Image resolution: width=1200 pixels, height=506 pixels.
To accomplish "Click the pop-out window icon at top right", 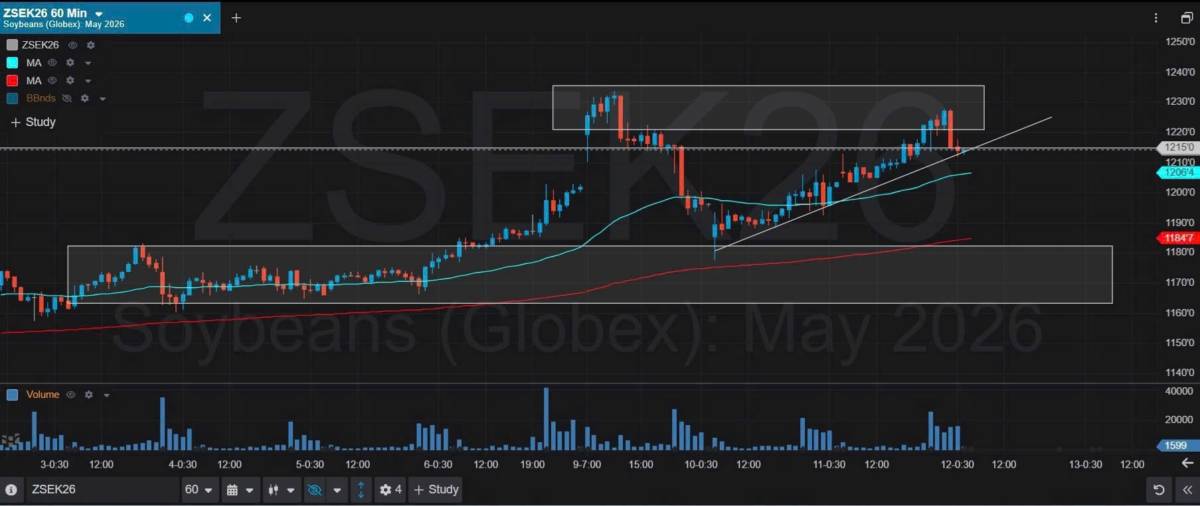I will (x=1186, y=18).
